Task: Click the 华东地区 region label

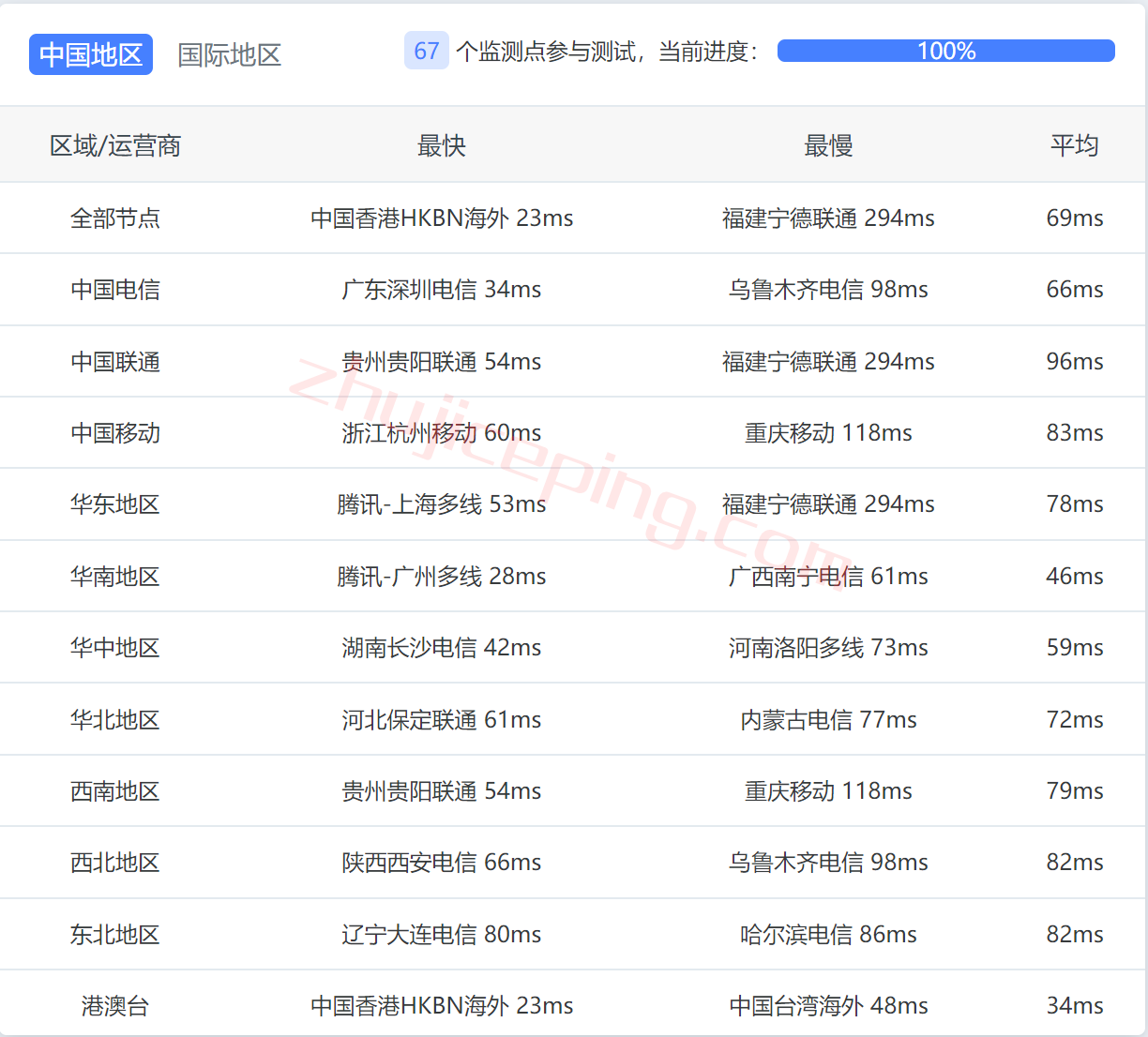Action: pyautogui.click(x=115, y=504)
